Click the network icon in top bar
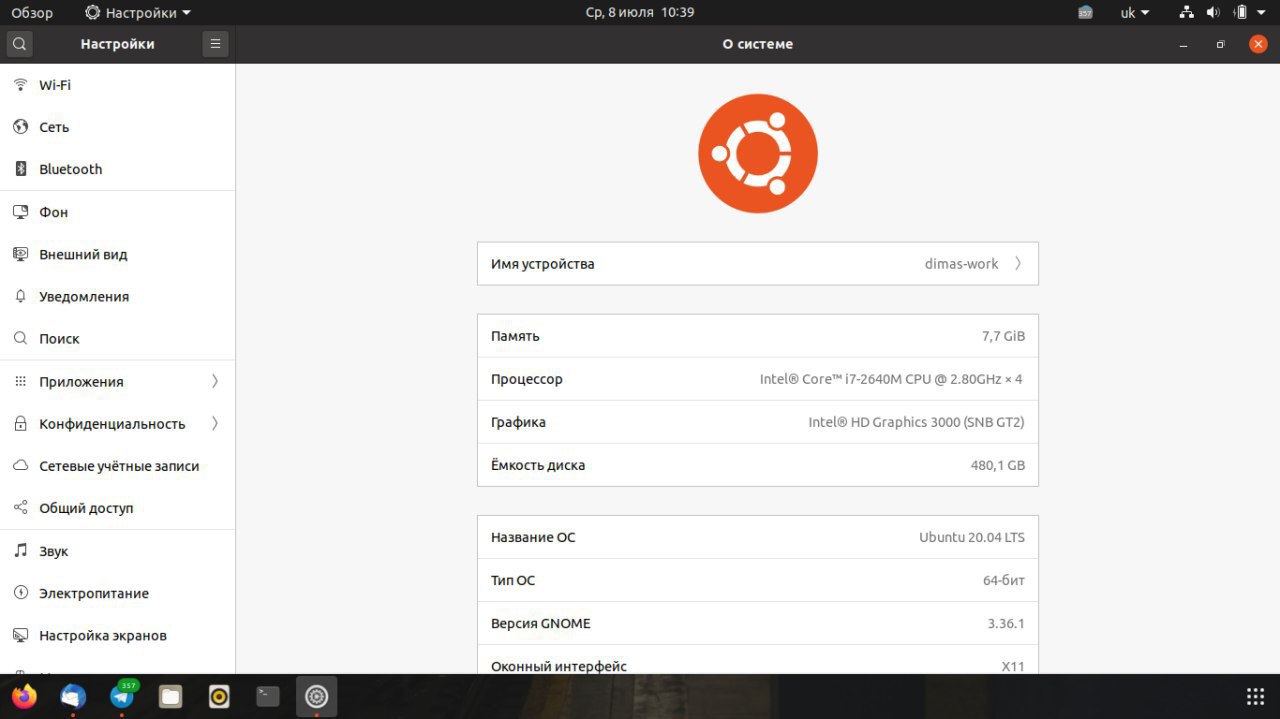 (1187, 13)
